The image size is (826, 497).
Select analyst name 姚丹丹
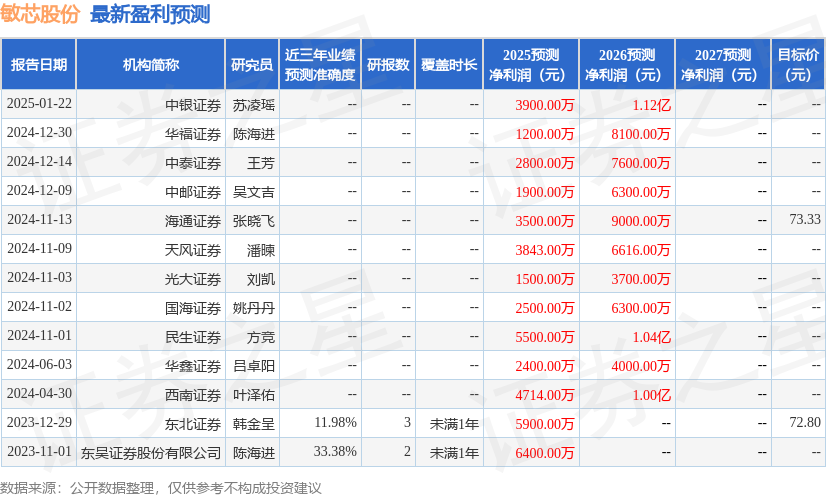click(254, 308)
